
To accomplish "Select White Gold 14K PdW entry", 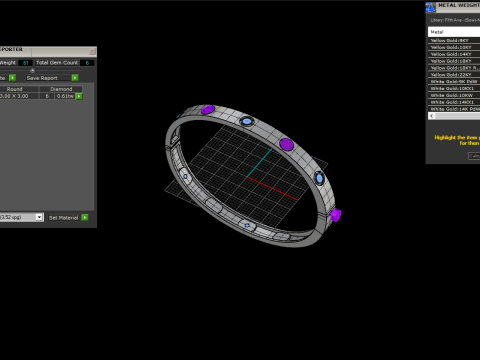I will [x=454, y=109].
